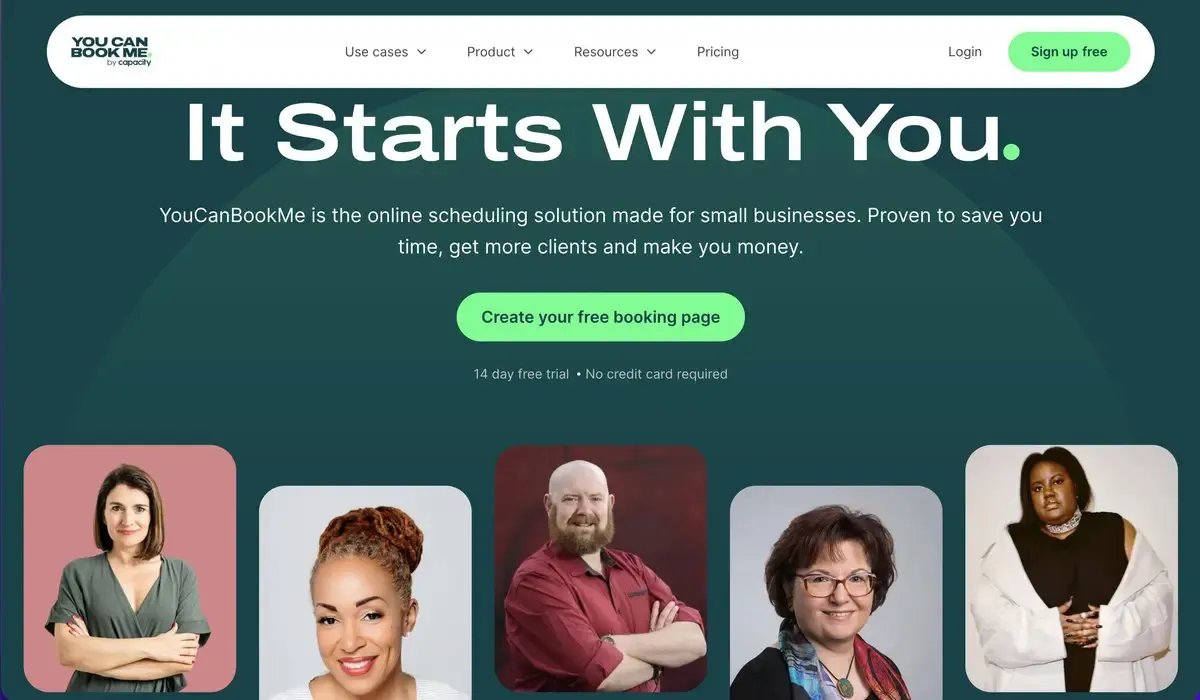Screen dimensions: 1200x700
Task: Select the photo of woman in green dress
Action: pyautogui.click(x=130, y=569)
